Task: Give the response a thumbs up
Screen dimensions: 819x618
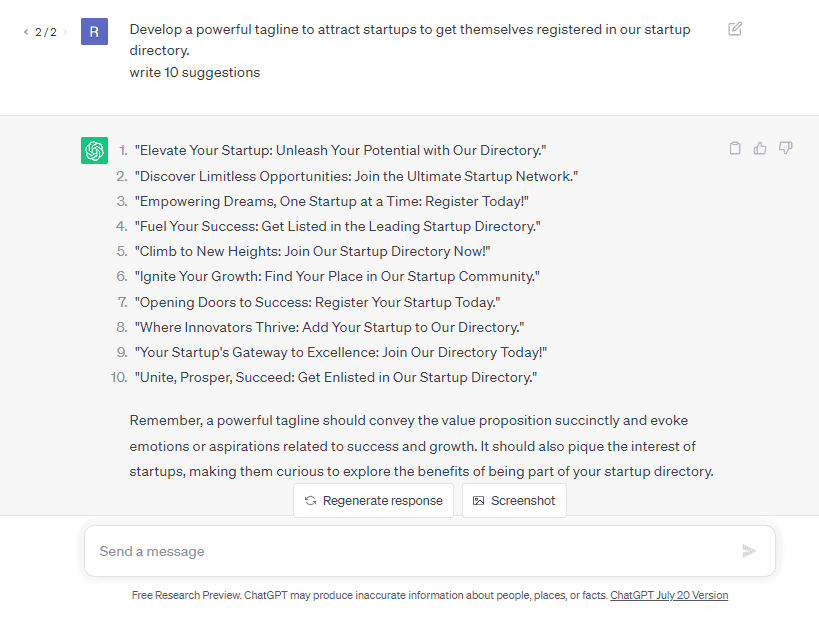Action: (760, 148)
